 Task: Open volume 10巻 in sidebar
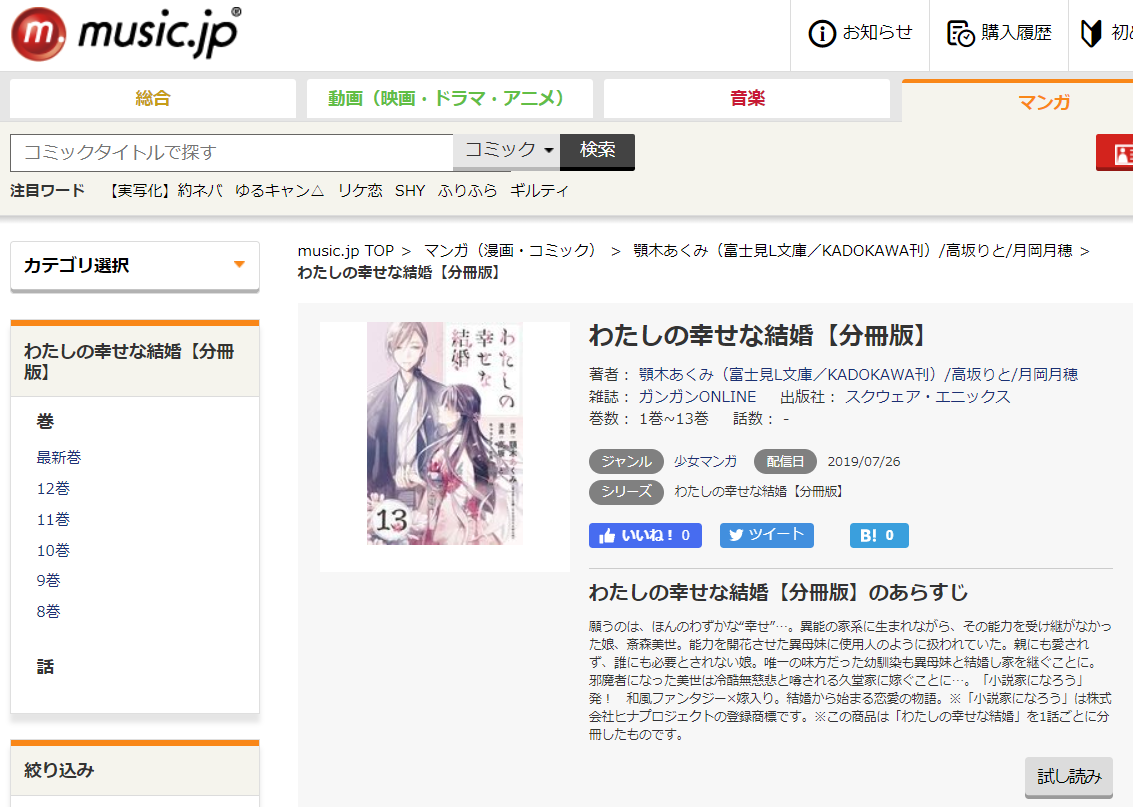pyautogui.click(x=53, y=551)
